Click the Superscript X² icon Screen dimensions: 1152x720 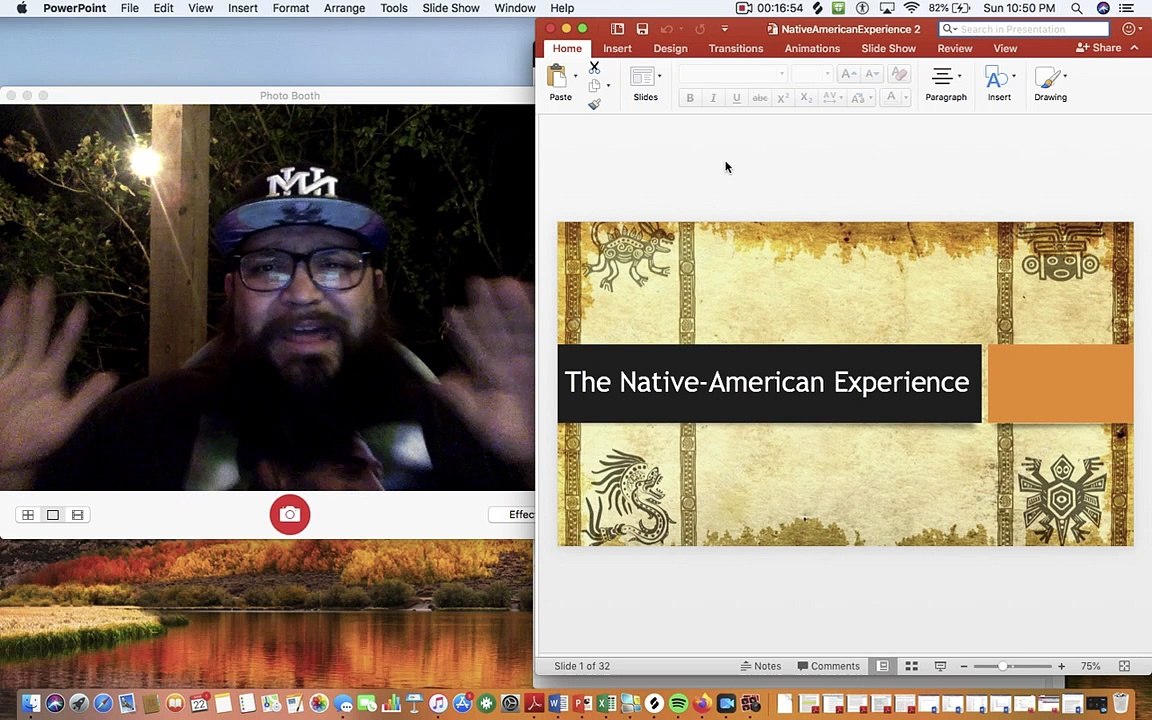[783, 98]
